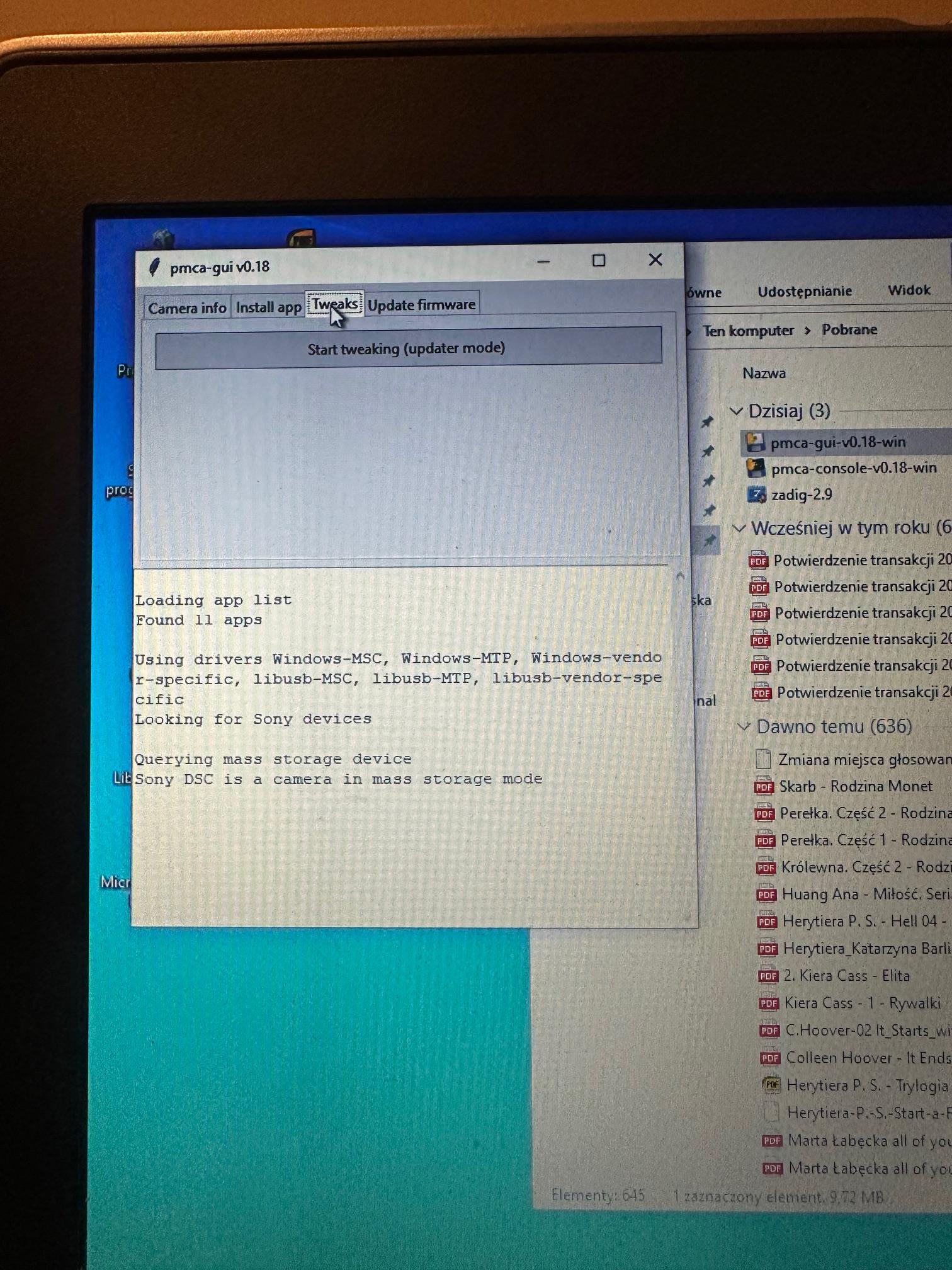This screenshot has height=1270, width=952.
Task: Click the pmca-gui feather icon in title bar
Action: [x=154, y=268]
